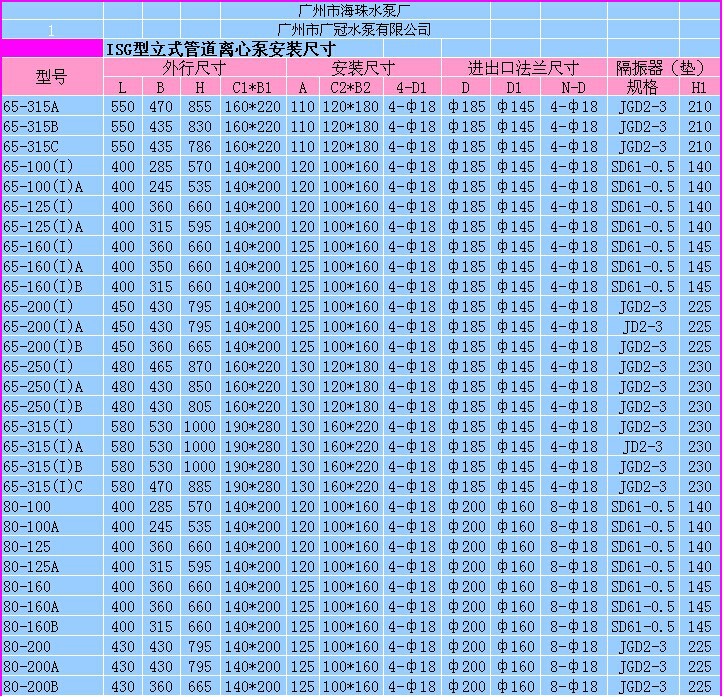Select model cell 65-100(I)

52,167
